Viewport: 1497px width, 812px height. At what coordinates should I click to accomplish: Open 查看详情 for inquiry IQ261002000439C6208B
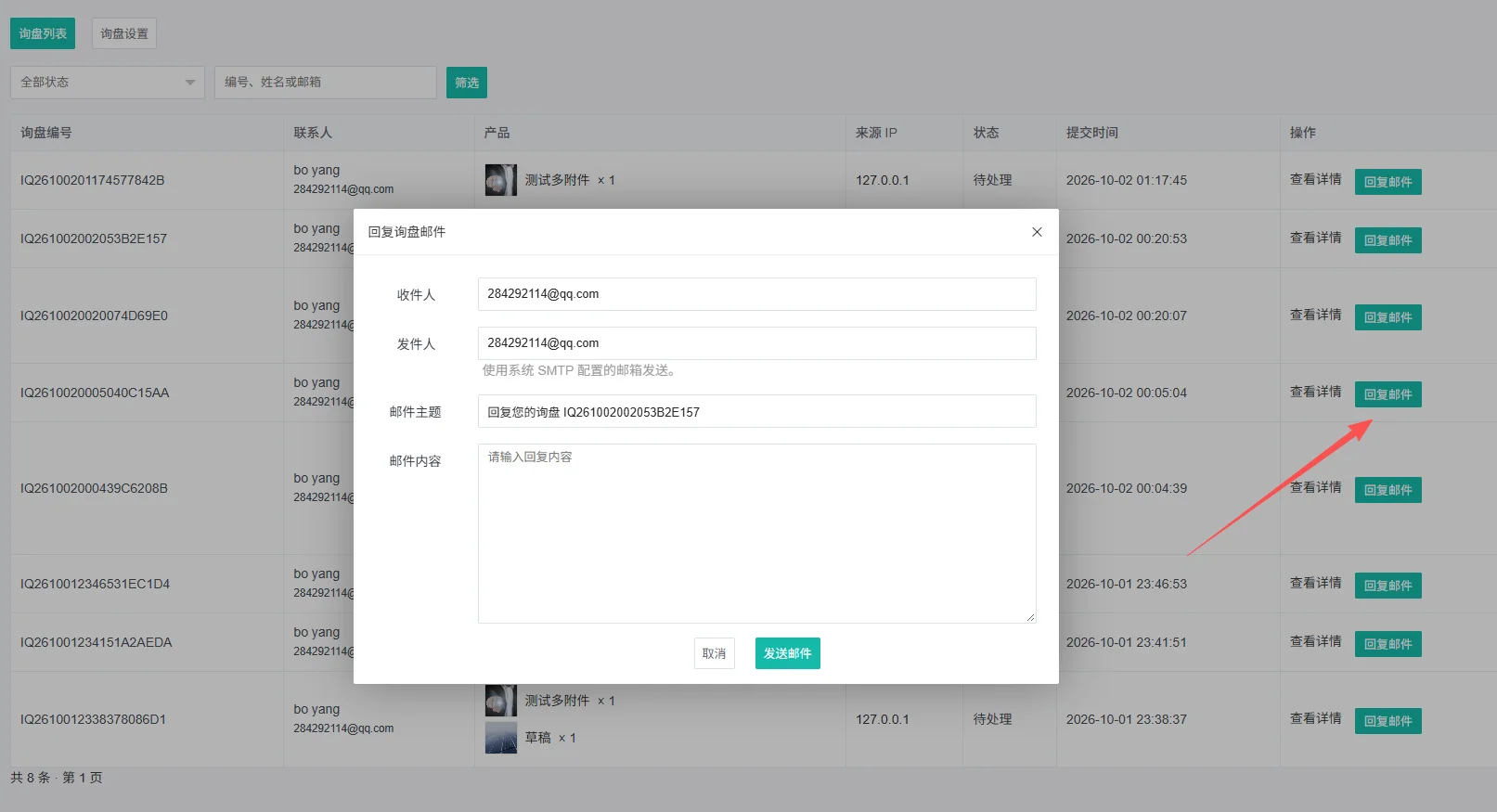[1316, 488]
